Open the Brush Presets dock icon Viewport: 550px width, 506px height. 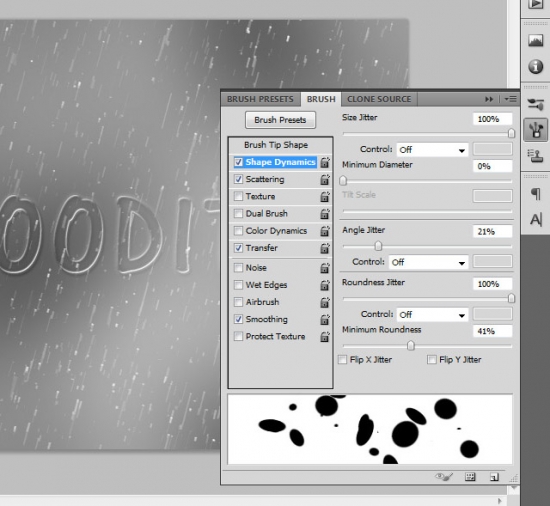535,104
